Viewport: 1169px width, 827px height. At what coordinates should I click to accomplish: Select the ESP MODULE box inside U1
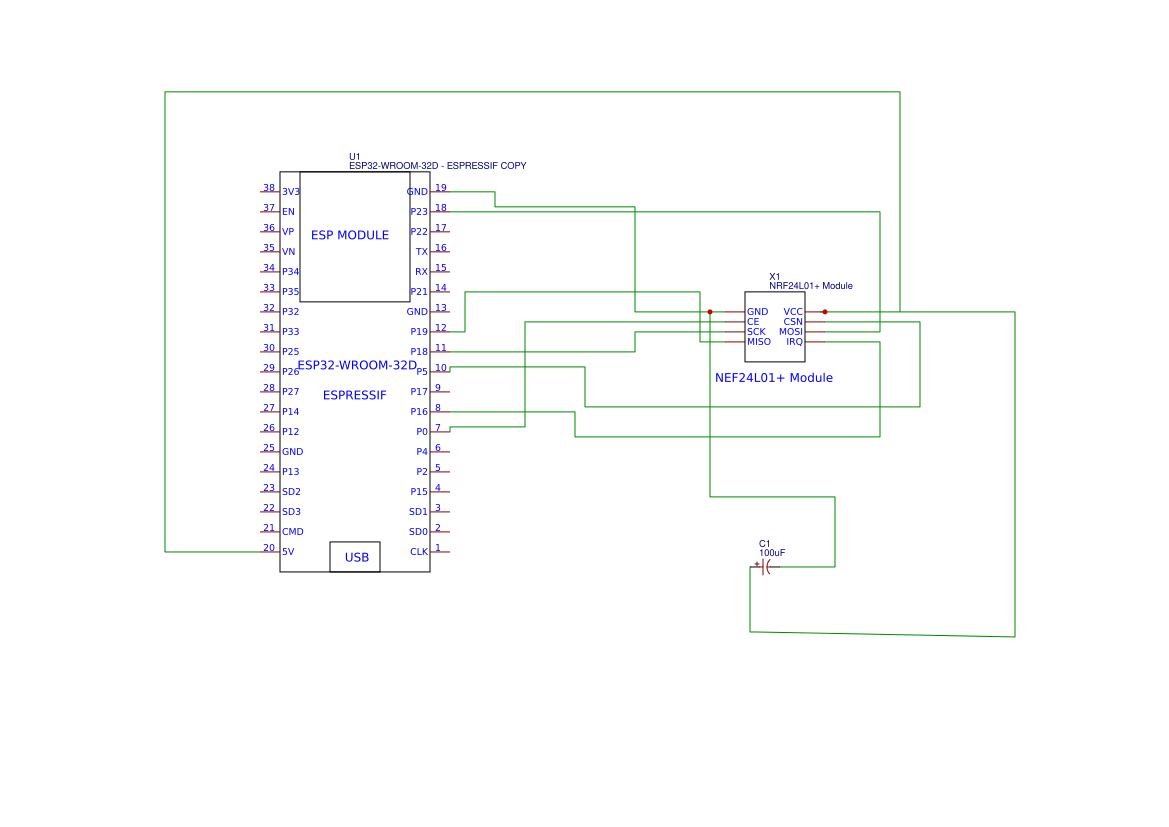[355, 237]
